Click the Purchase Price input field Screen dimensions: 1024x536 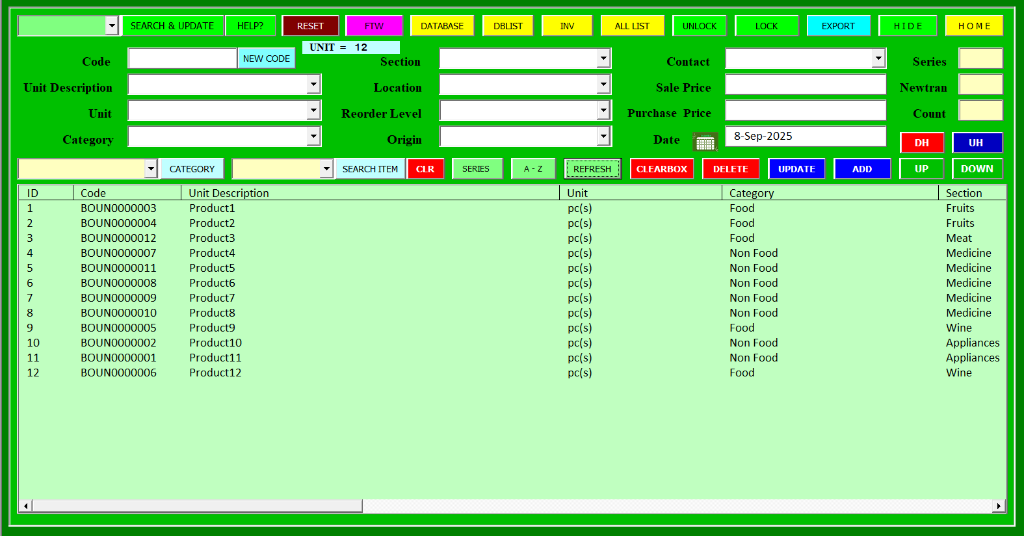tap(805, 110)
